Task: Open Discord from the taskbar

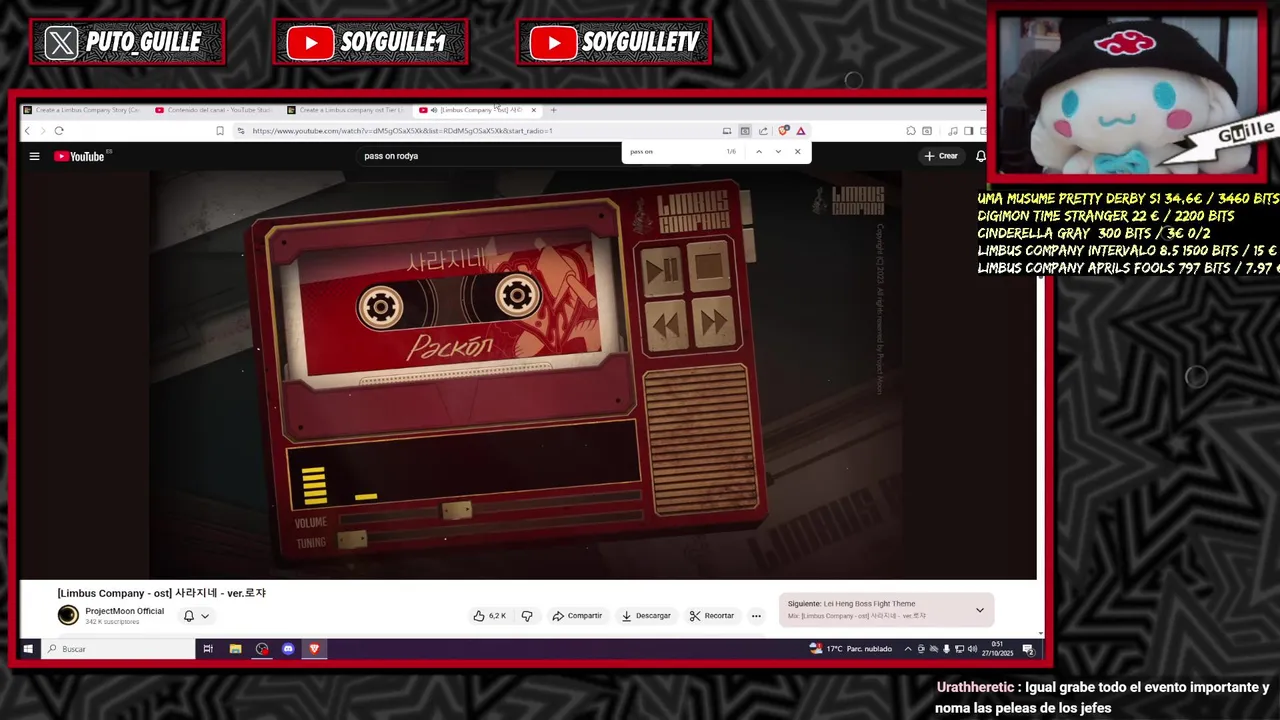Action: click(288, 649)
